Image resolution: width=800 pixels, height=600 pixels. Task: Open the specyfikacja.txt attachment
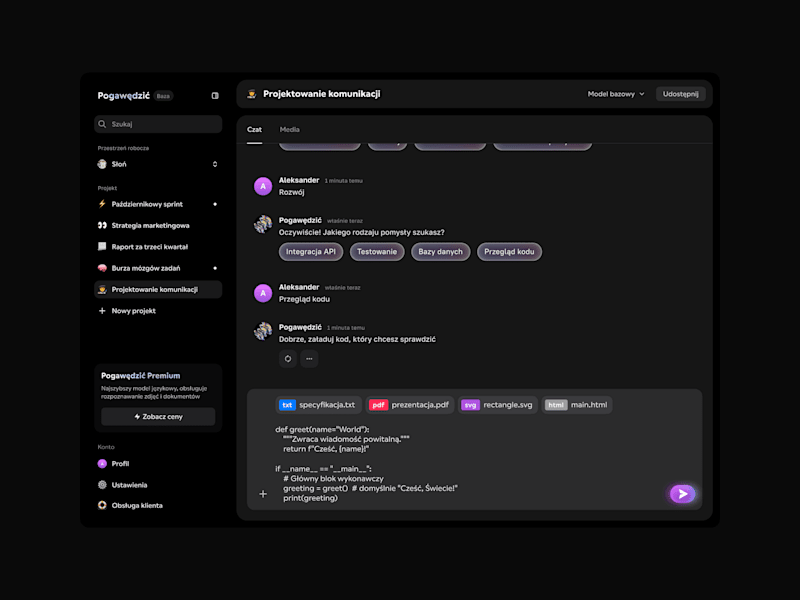click(x=318, y=405)
